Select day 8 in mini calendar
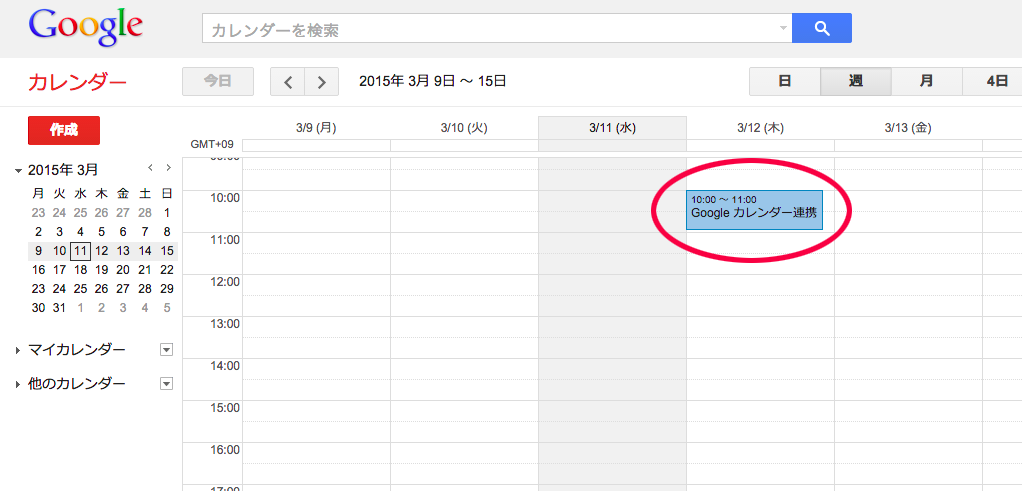The width and height of the screenshot is (1022, 491). click(167, 231)
